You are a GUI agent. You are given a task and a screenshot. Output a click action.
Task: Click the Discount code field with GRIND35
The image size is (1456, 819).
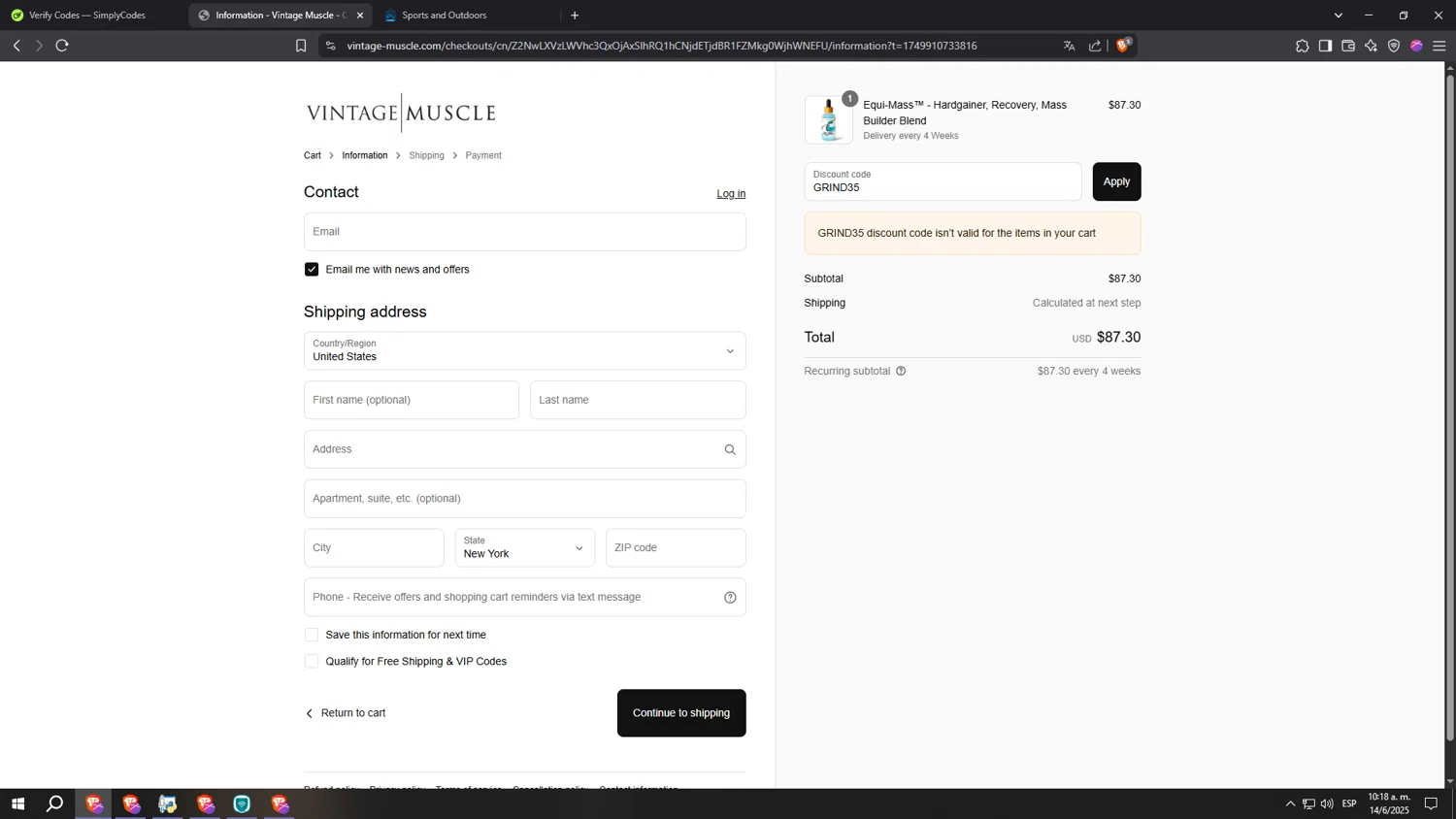click(x=943, y=181)
